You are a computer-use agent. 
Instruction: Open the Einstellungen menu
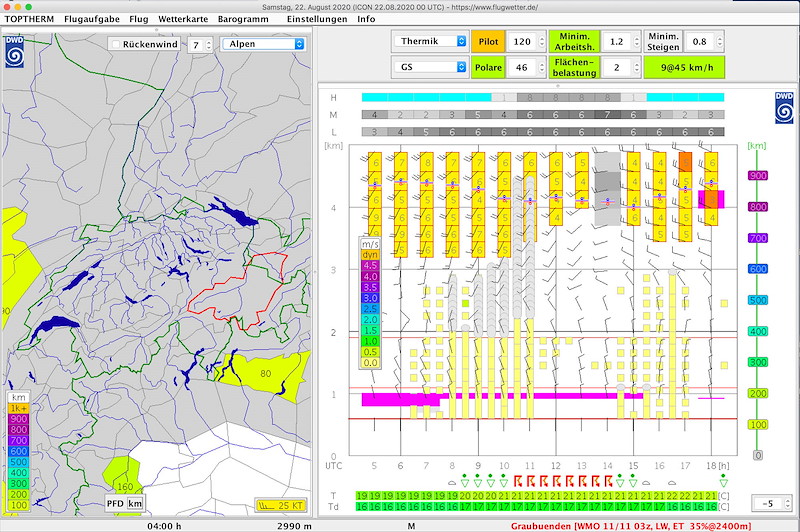[317, 19]
